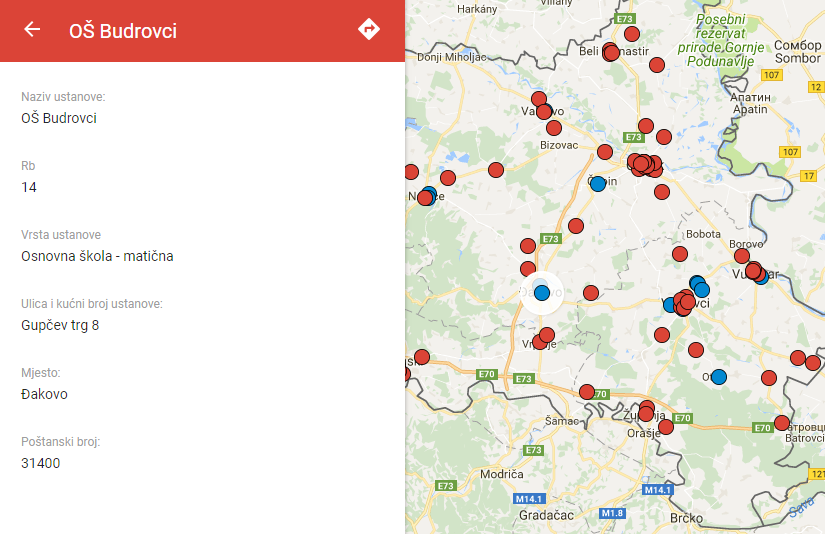Click the Modriča map label
825x534 pixels.
point(502,474)
